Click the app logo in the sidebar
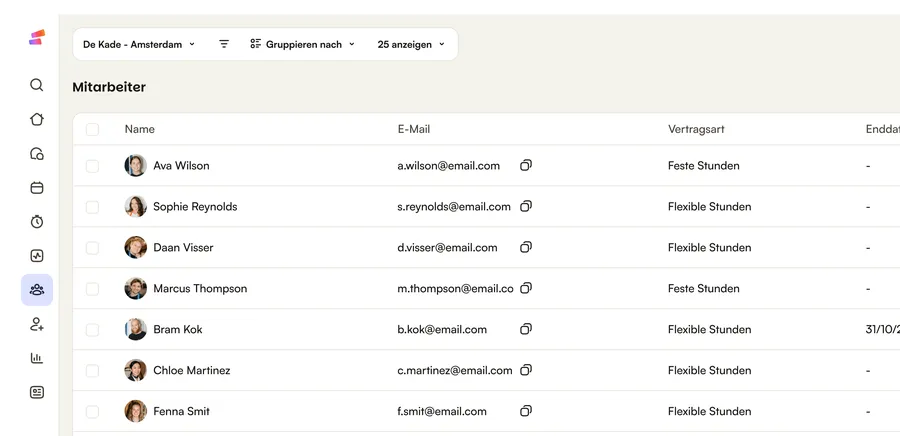900x436 pixels. click(x=37, y=37)
